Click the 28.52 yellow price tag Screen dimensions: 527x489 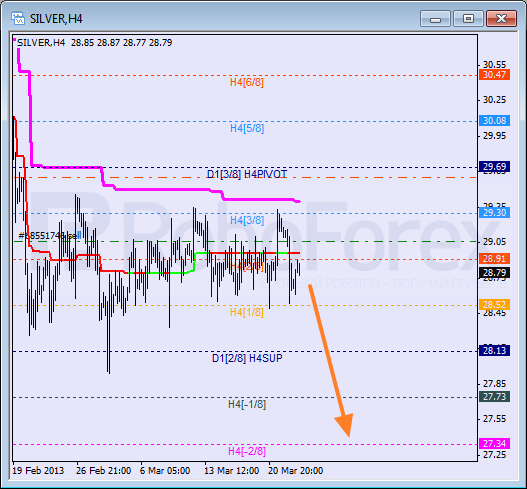point(494,304)
